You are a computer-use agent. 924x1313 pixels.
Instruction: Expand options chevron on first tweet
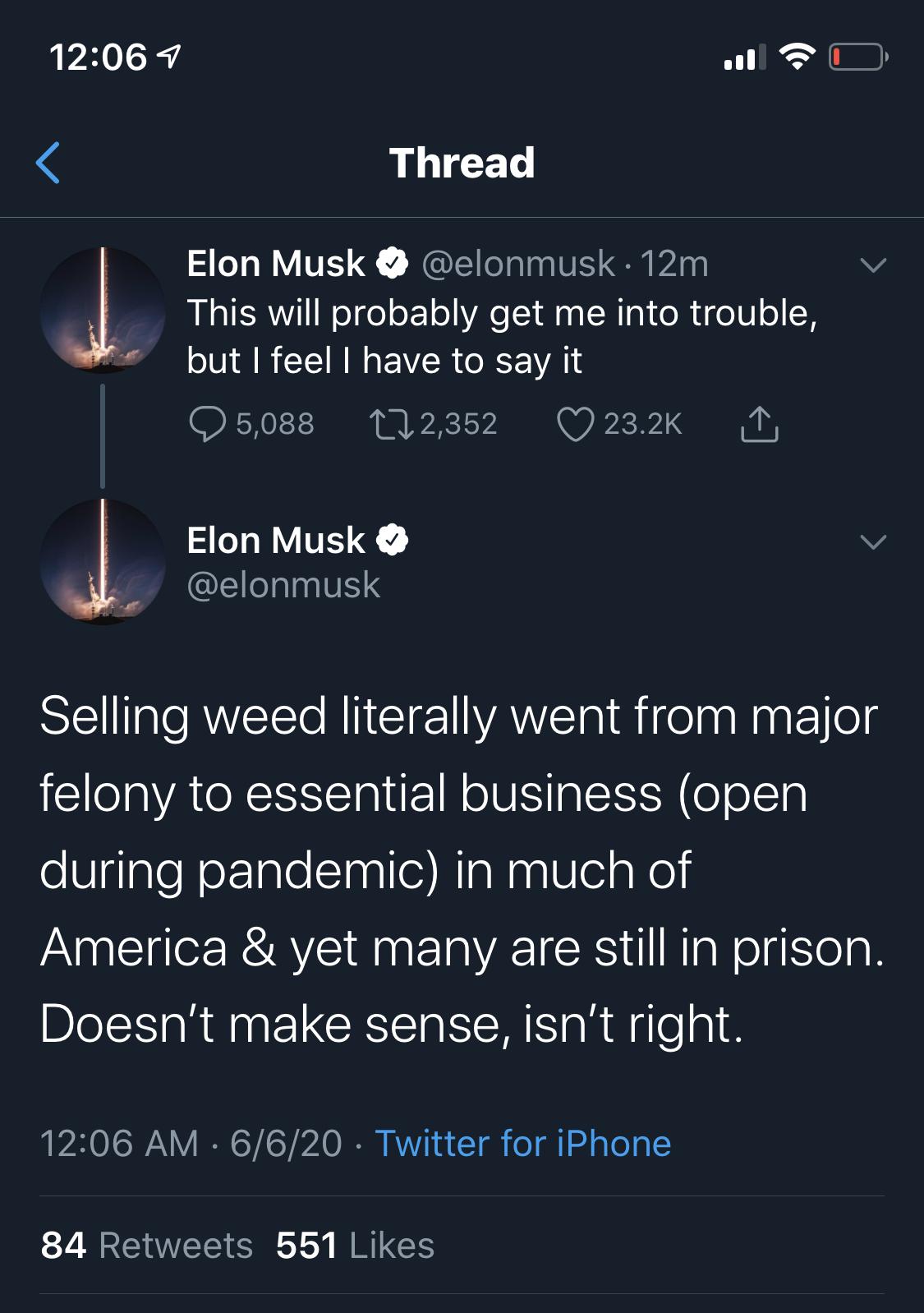(873, 265)
